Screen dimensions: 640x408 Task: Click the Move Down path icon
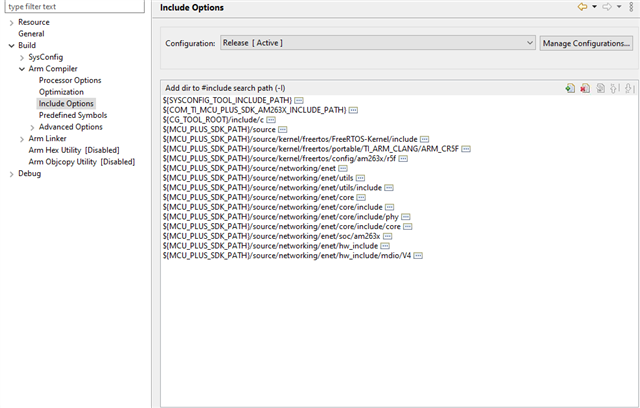tap(629, 88)
